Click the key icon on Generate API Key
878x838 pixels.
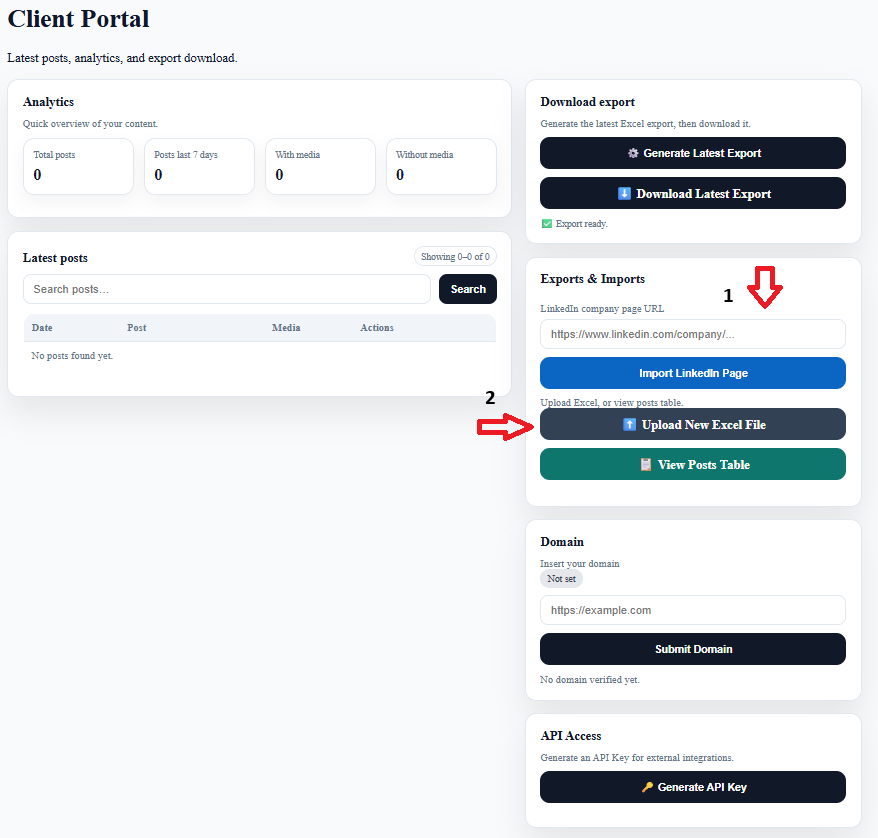(647, 787)
